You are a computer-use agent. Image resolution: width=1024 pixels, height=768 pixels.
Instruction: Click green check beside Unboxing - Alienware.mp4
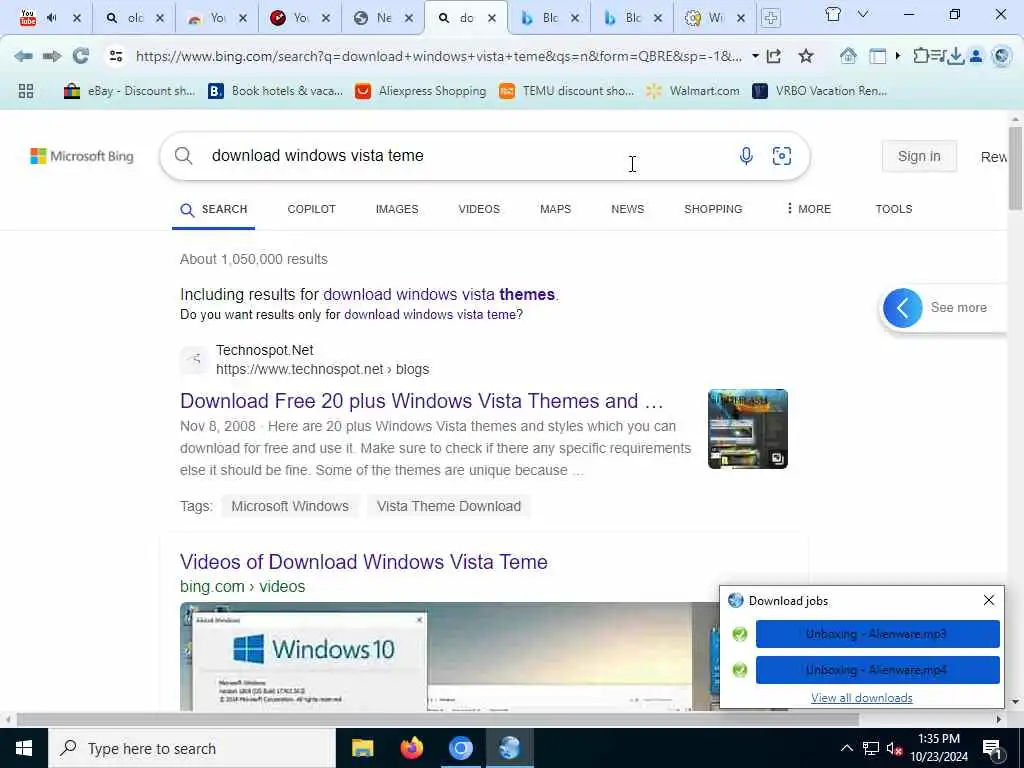[x=739, y=669]
